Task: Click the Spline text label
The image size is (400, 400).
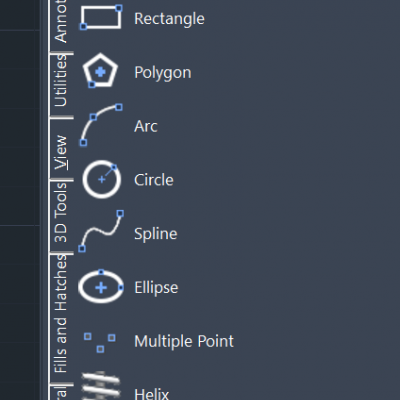Action: [x=156, y=234]
